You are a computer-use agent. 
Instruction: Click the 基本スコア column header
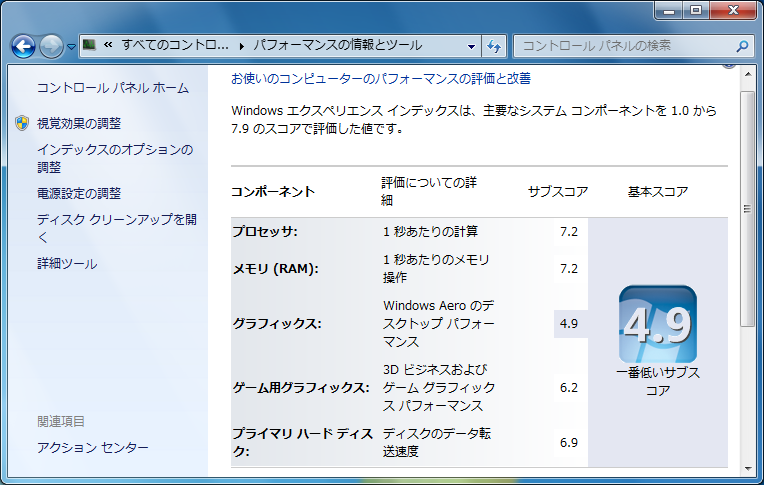pyautogui.click(x=658, y=192)
